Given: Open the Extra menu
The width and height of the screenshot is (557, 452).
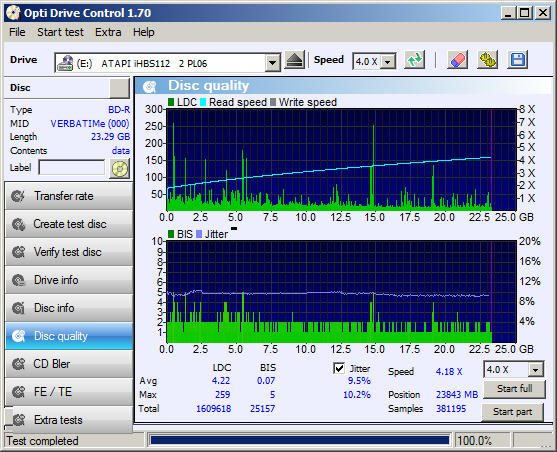Looking at the screenshot, I should [x=108, y=32].
